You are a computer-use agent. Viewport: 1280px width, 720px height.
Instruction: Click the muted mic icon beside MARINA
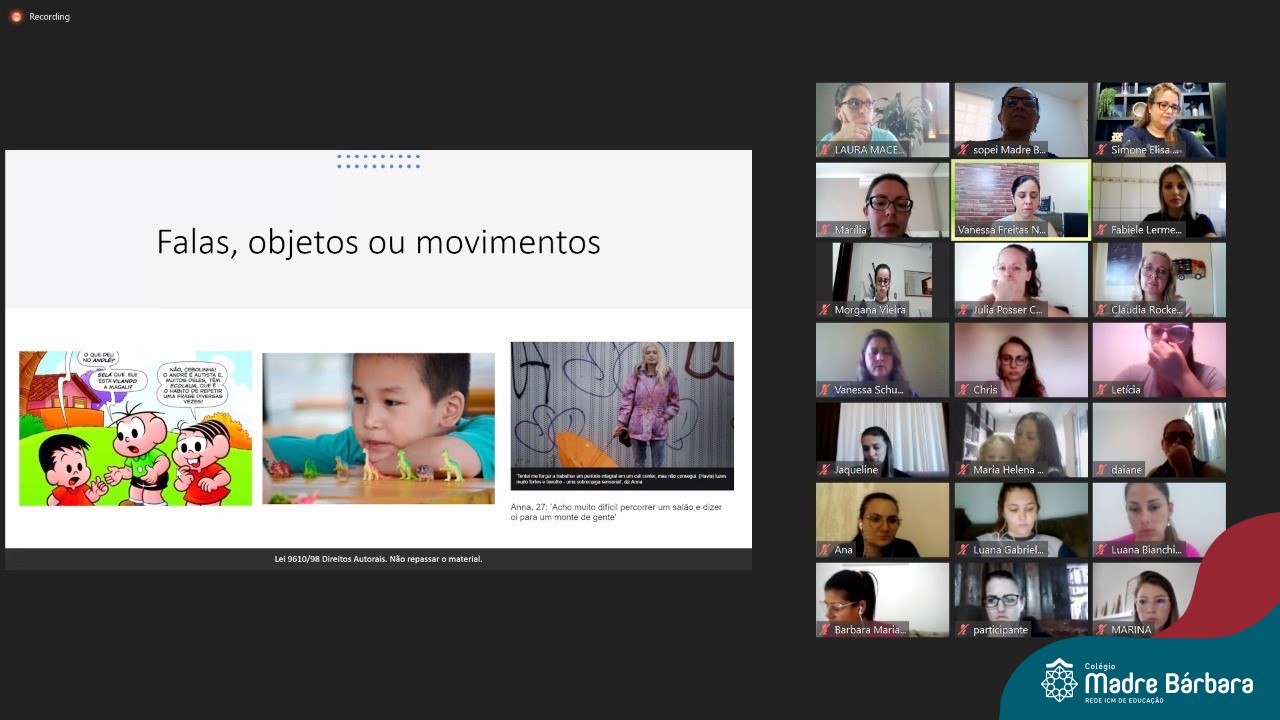click(x=1101, y=630)
